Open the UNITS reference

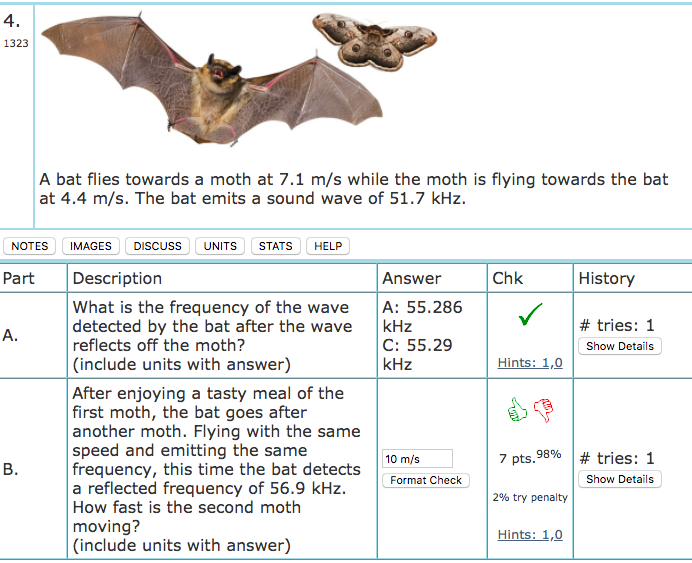click(220, 246)
